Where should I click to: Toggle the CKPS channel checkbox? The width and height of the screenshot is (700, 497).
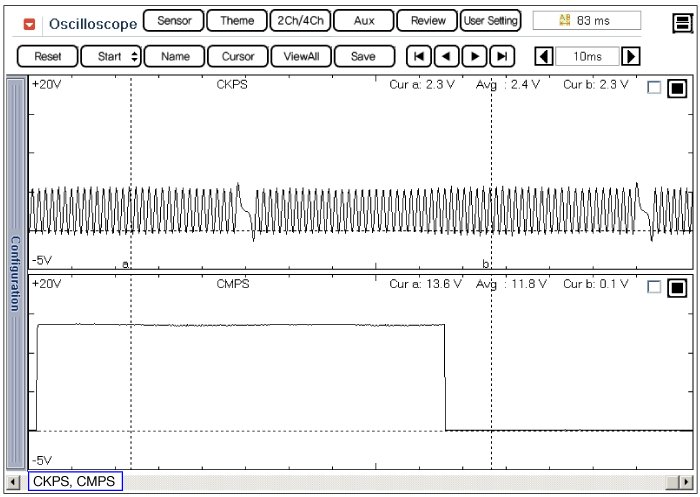654,88
